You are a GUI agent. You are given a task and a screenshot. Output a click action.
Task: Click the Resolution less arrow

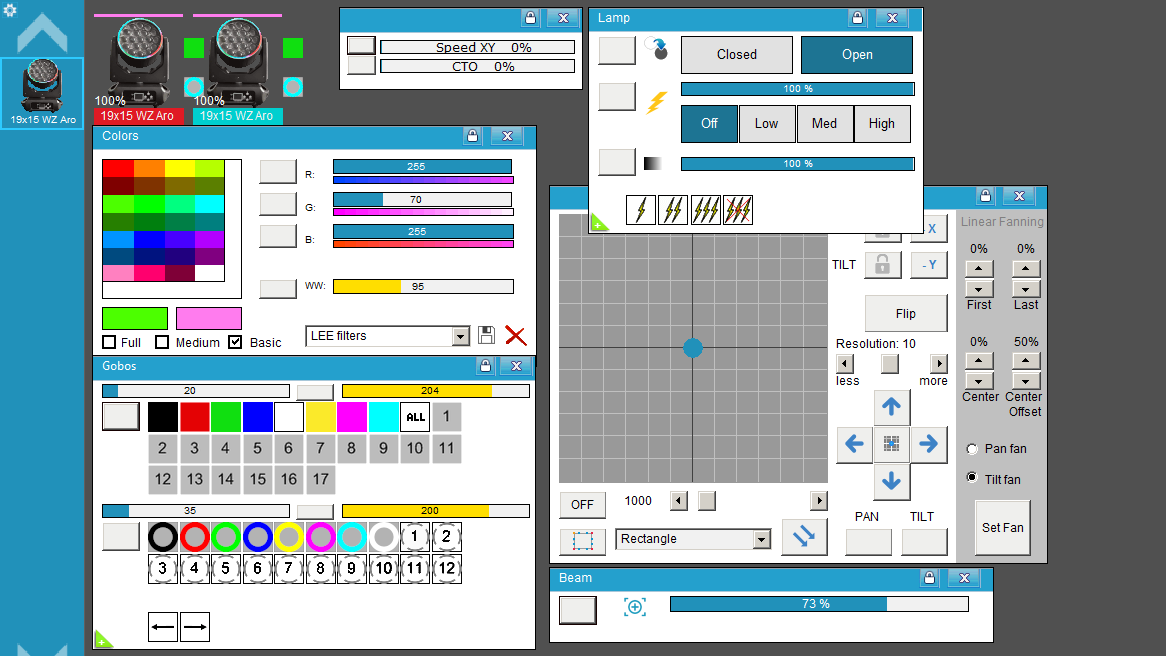[845, 364]
